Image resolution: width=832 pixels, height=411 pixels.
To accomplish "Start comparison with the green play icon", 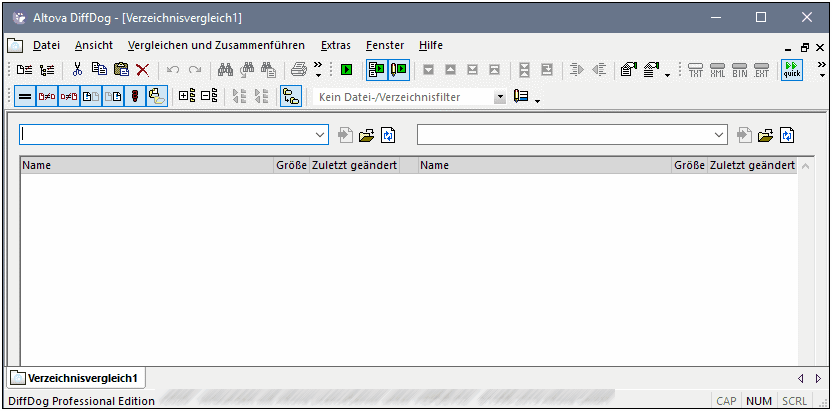I will click(346, 69).
